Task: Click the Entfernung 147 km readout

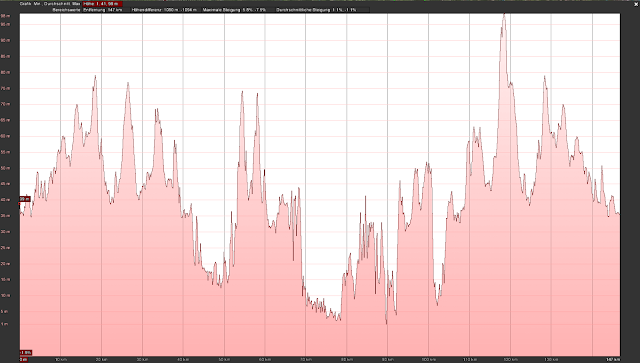Action: tap(102, 10)
